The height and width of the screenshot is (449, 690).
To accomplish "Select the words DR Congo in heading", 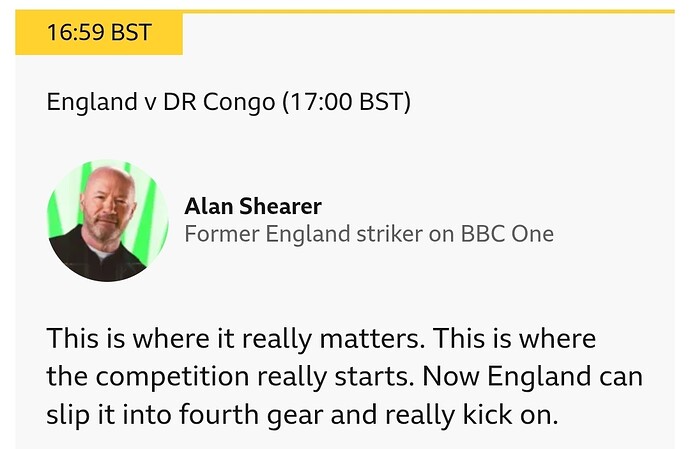I will click(219, 102).
